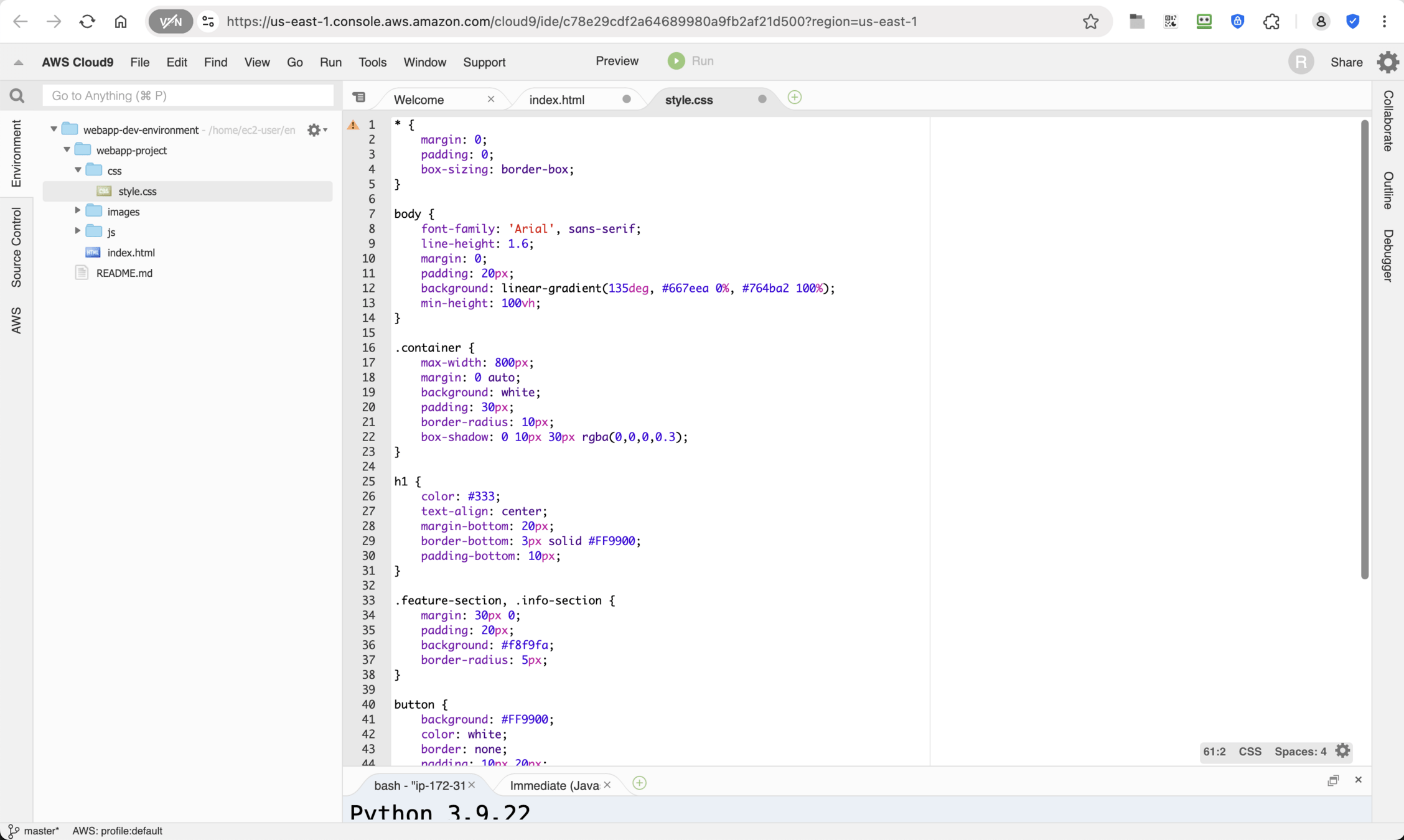This screenshot has height=840, width=1404.
Task: Open the Tools menu
Action: click(372, 62)
